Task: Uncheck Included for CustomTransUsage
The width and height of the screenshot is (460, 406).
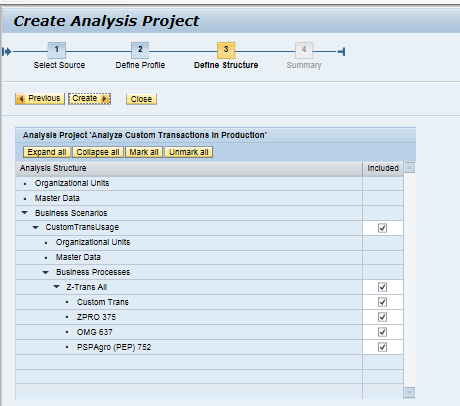Action: point(382,228)
